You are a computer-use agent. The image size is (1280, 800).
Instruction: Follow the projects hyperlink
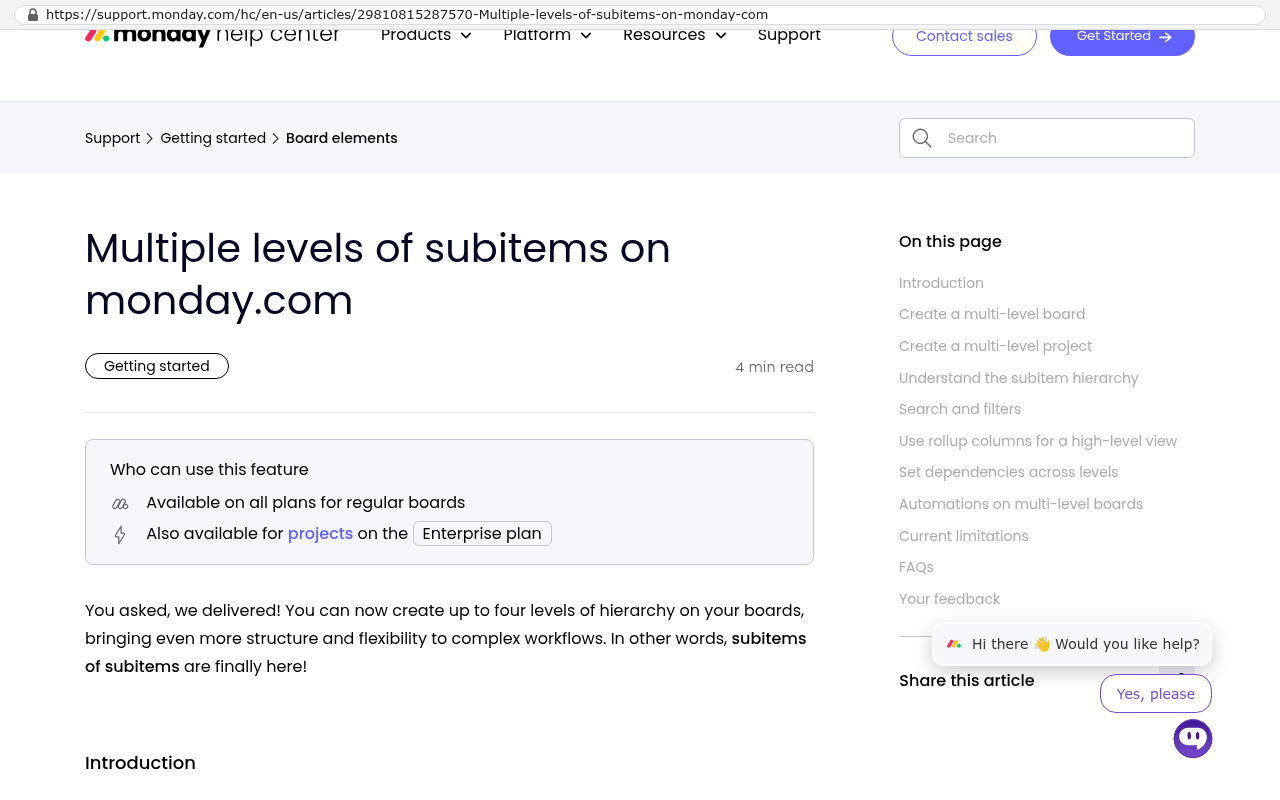click(320, 534)
